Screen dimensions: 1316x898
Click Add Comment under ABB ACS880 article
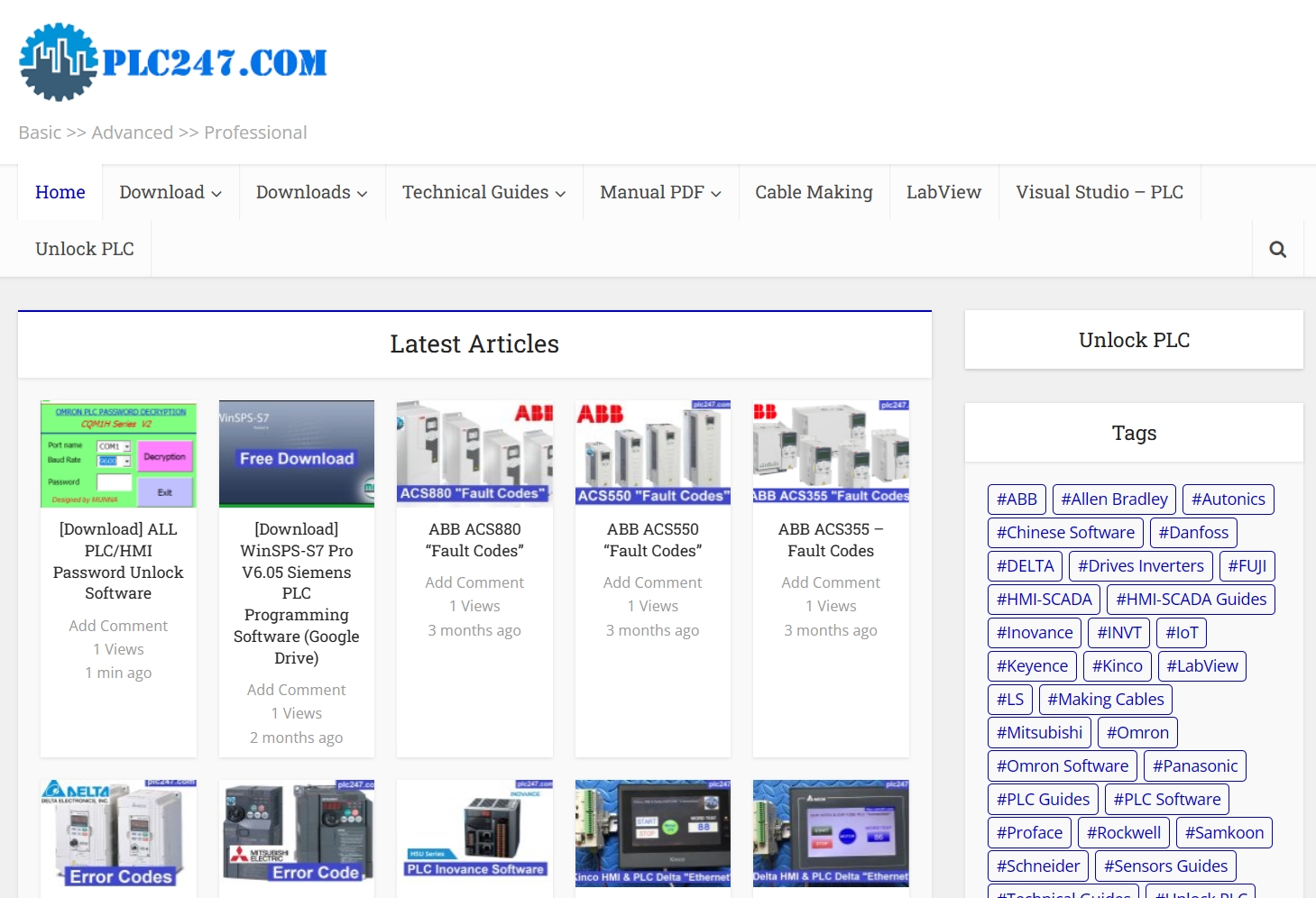(x=474, y=582)
